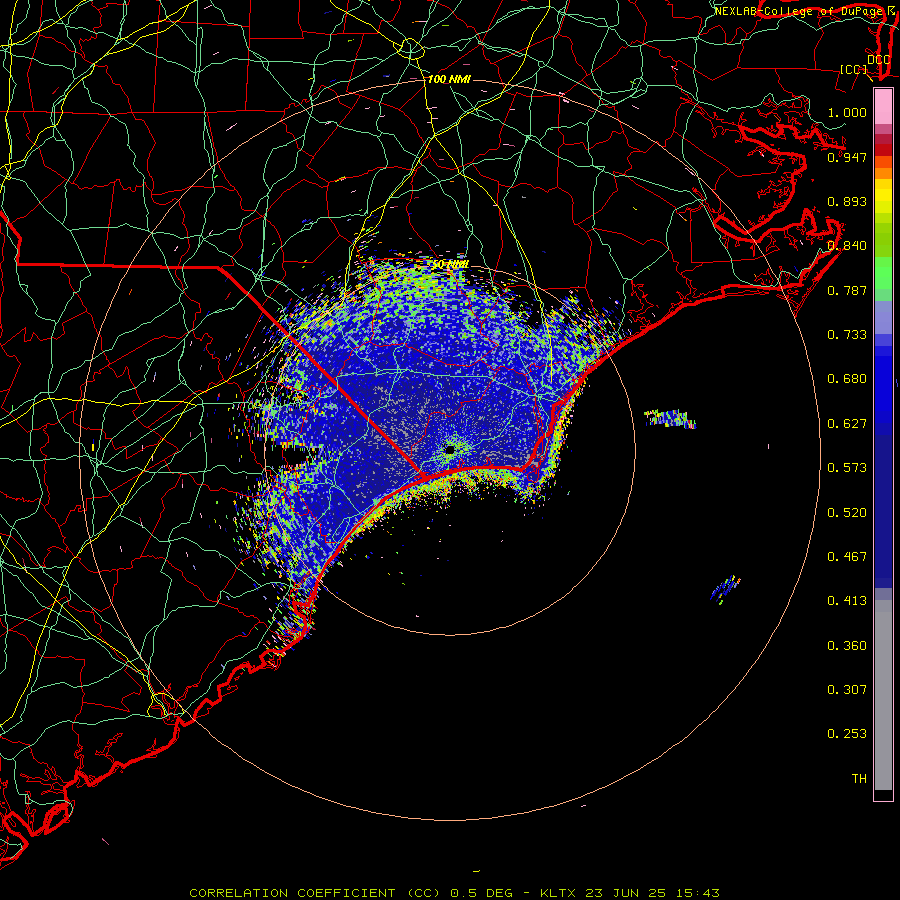Click the black radar site dot at center
This screenshot has height=900, width=900.
click(450, 449)
